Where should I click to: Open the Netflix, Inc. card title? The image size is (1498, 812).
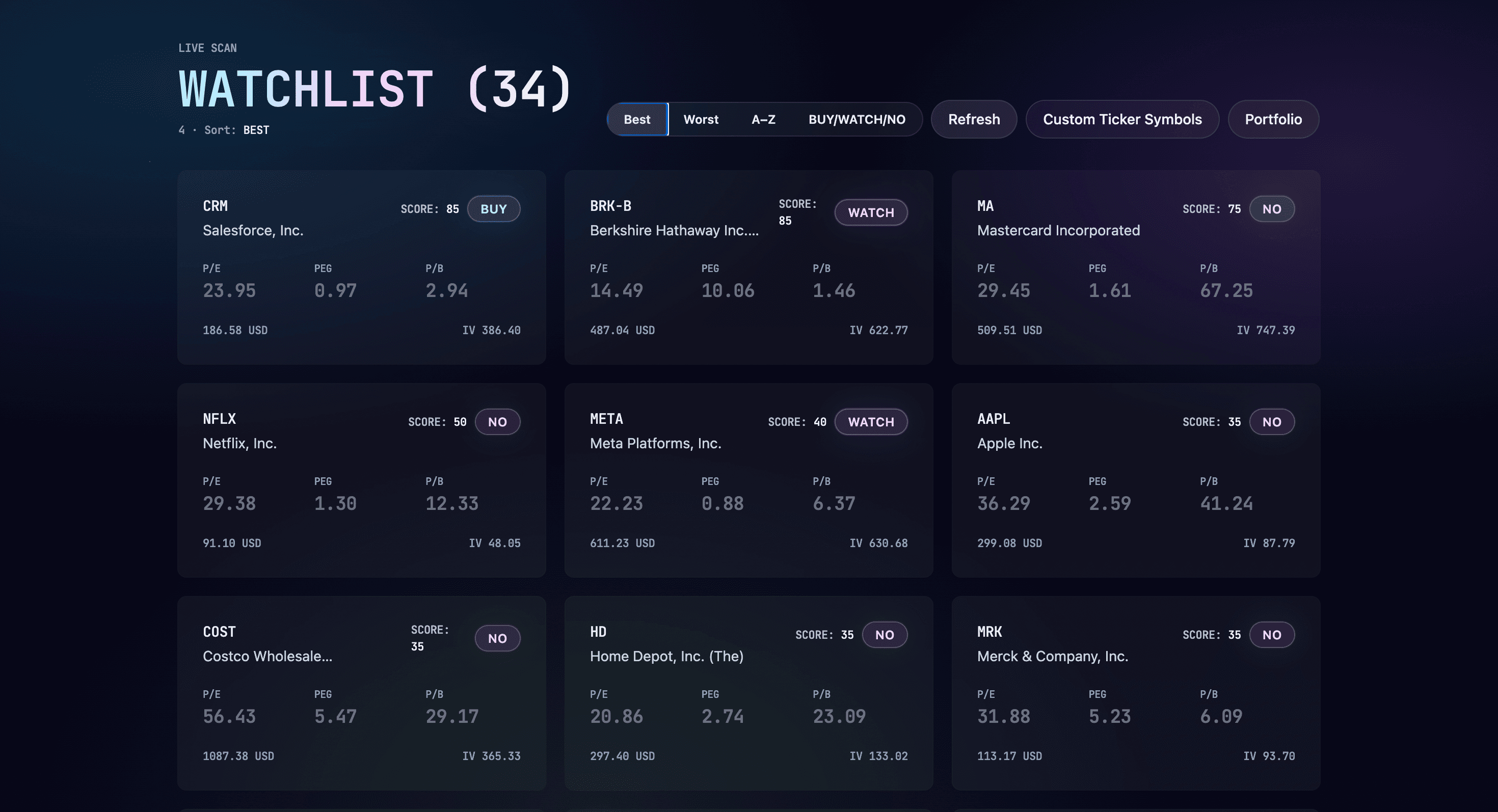(239, 443)
